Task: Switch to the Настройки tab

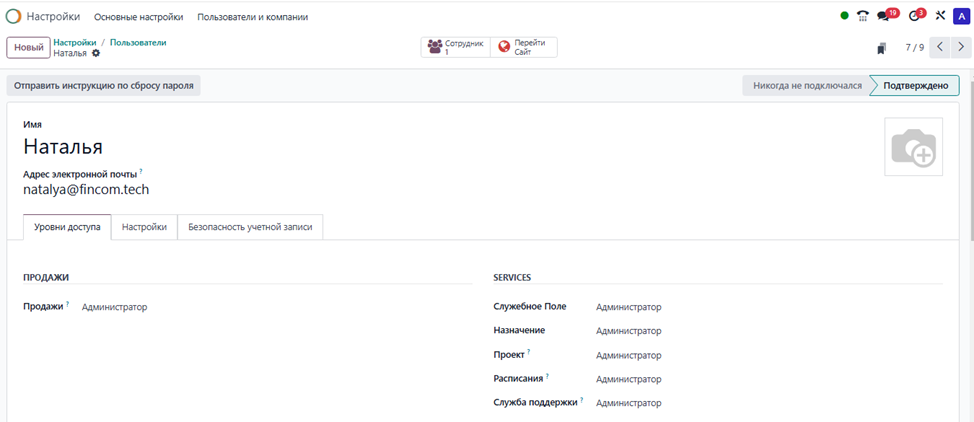Action: tap(144, 227)
